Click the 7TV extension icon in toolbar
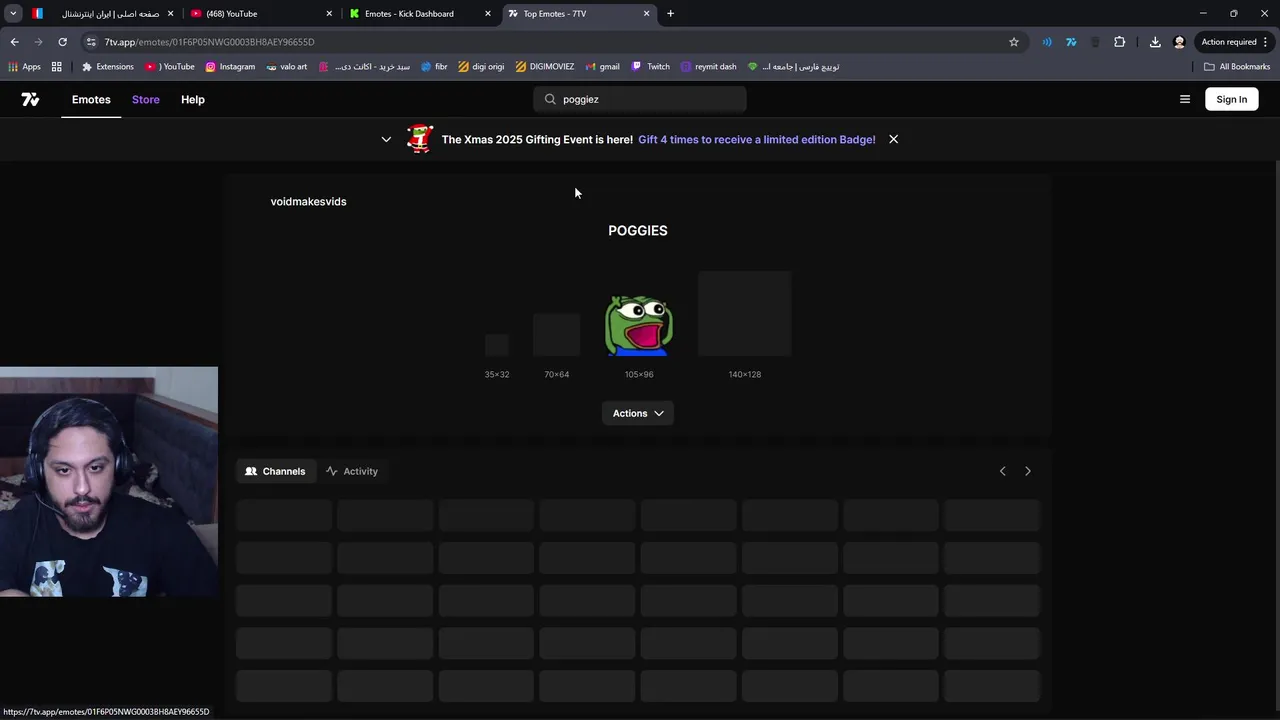The height and width of the screenshot is (720, 1280). click(x=1071, y=42)
